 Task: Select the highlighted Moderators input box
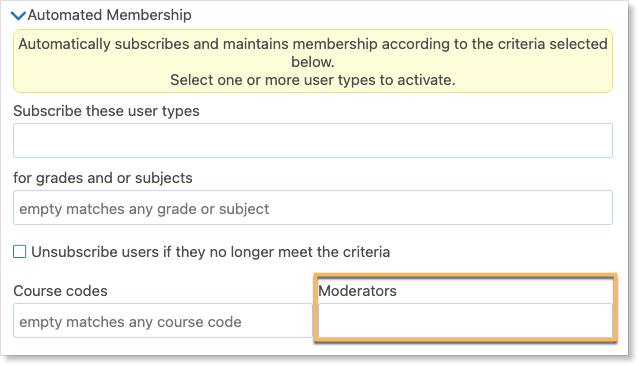(x=465, y=320)
